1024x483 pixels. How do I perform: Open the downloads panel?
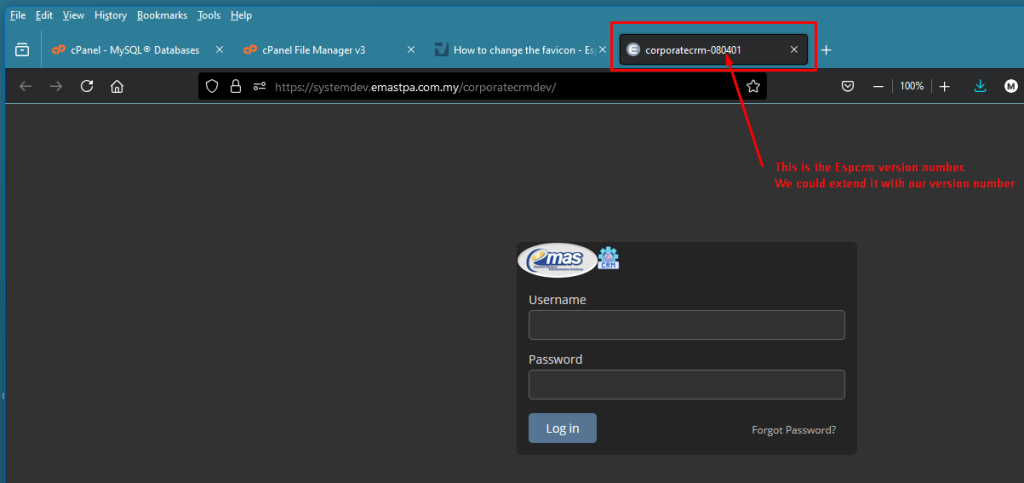point(980,87)
